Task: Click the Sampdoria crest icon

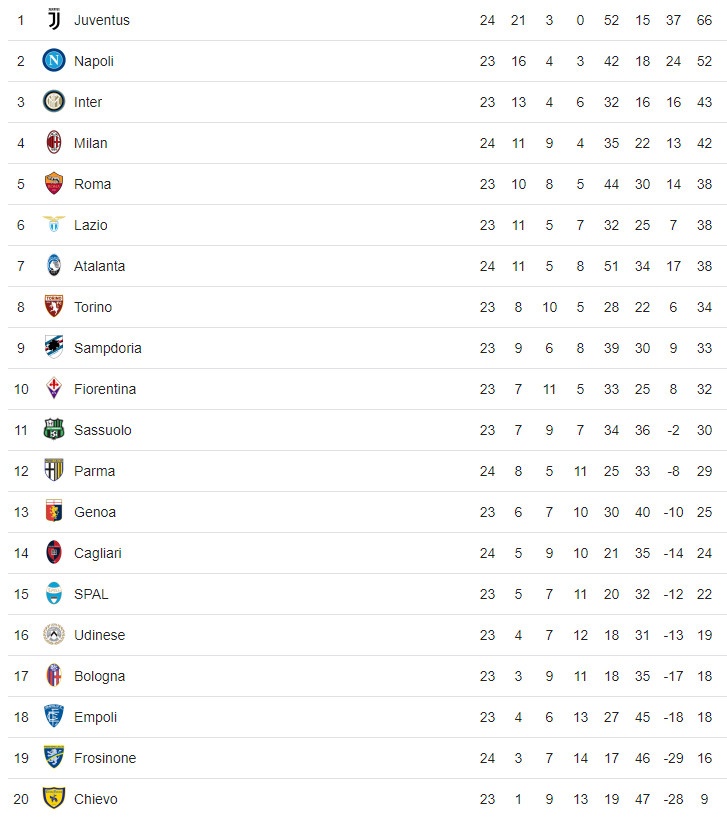Action: [x=54, y=348]
